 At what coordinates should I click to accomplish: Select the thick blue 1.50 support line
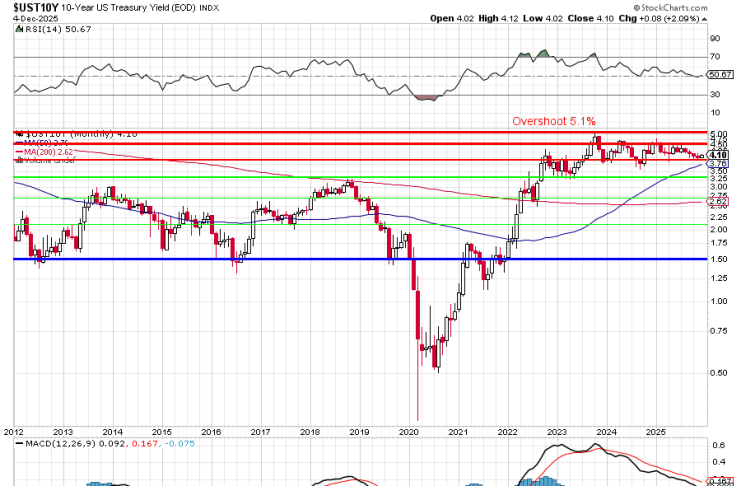point(300,259)
